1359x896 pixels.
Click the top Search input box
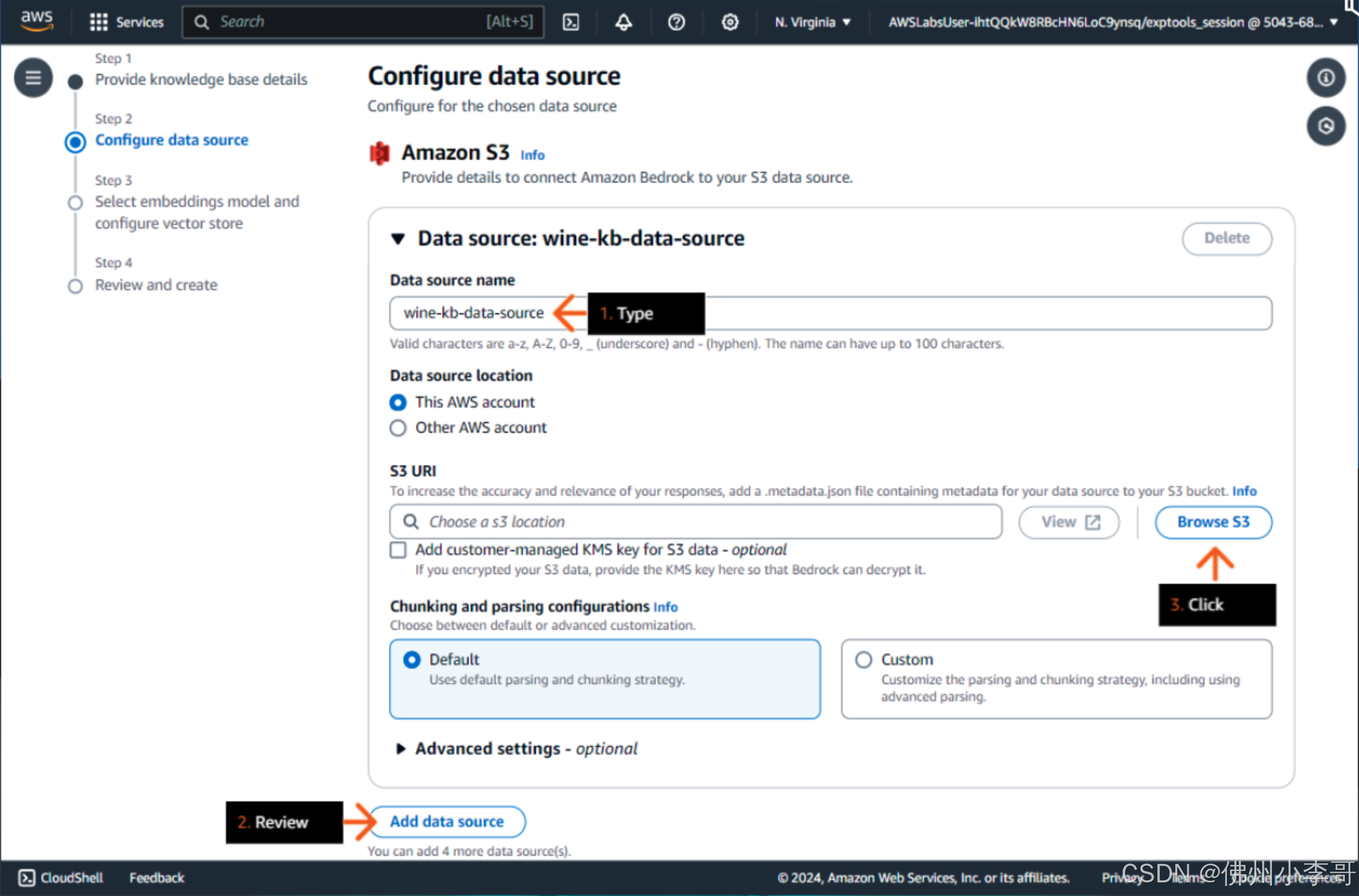pyautogui.click(x=363, y=22)
